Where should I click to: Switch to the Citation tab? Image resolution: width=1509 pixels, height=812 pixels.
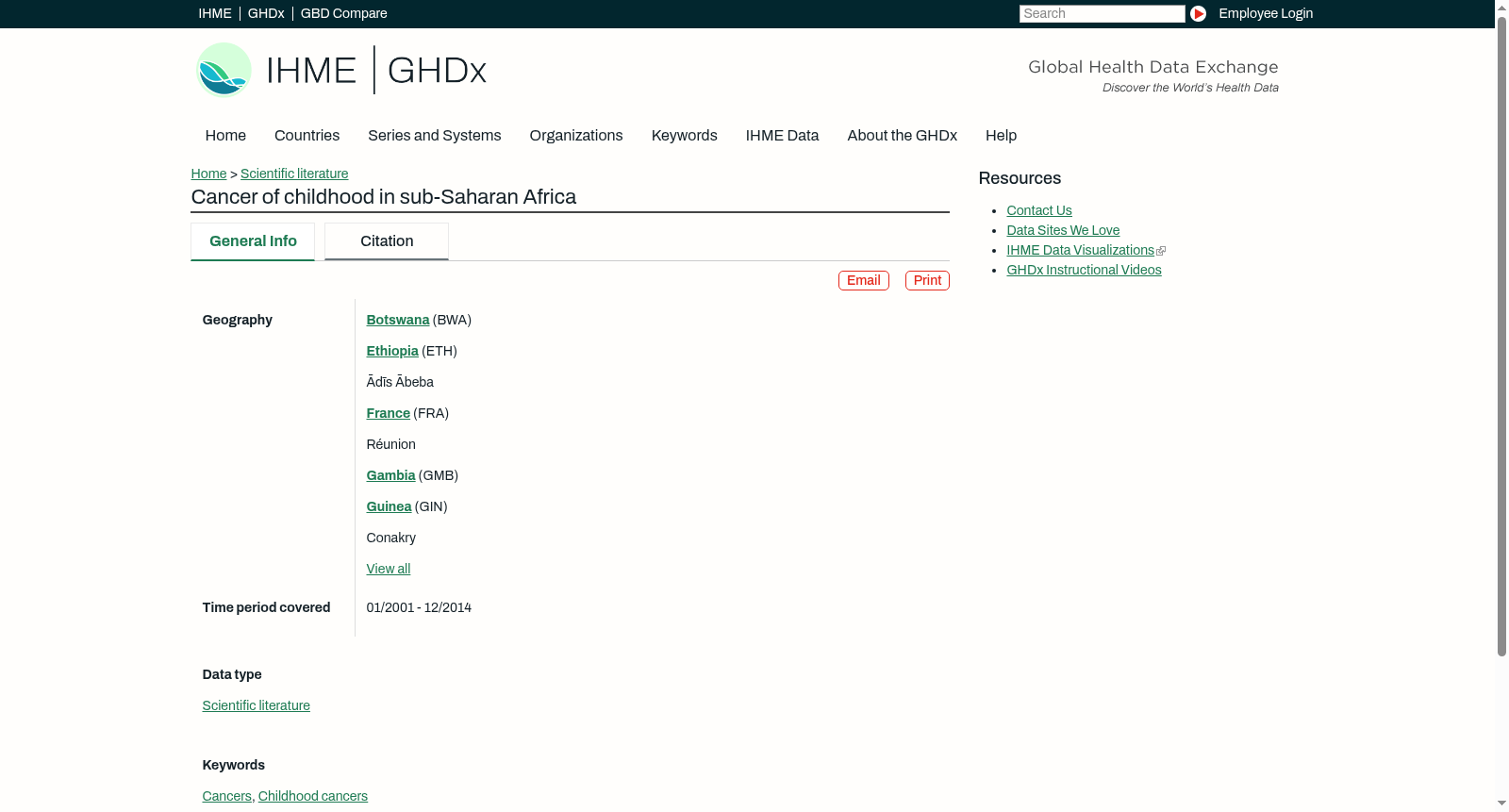[387, 241]
